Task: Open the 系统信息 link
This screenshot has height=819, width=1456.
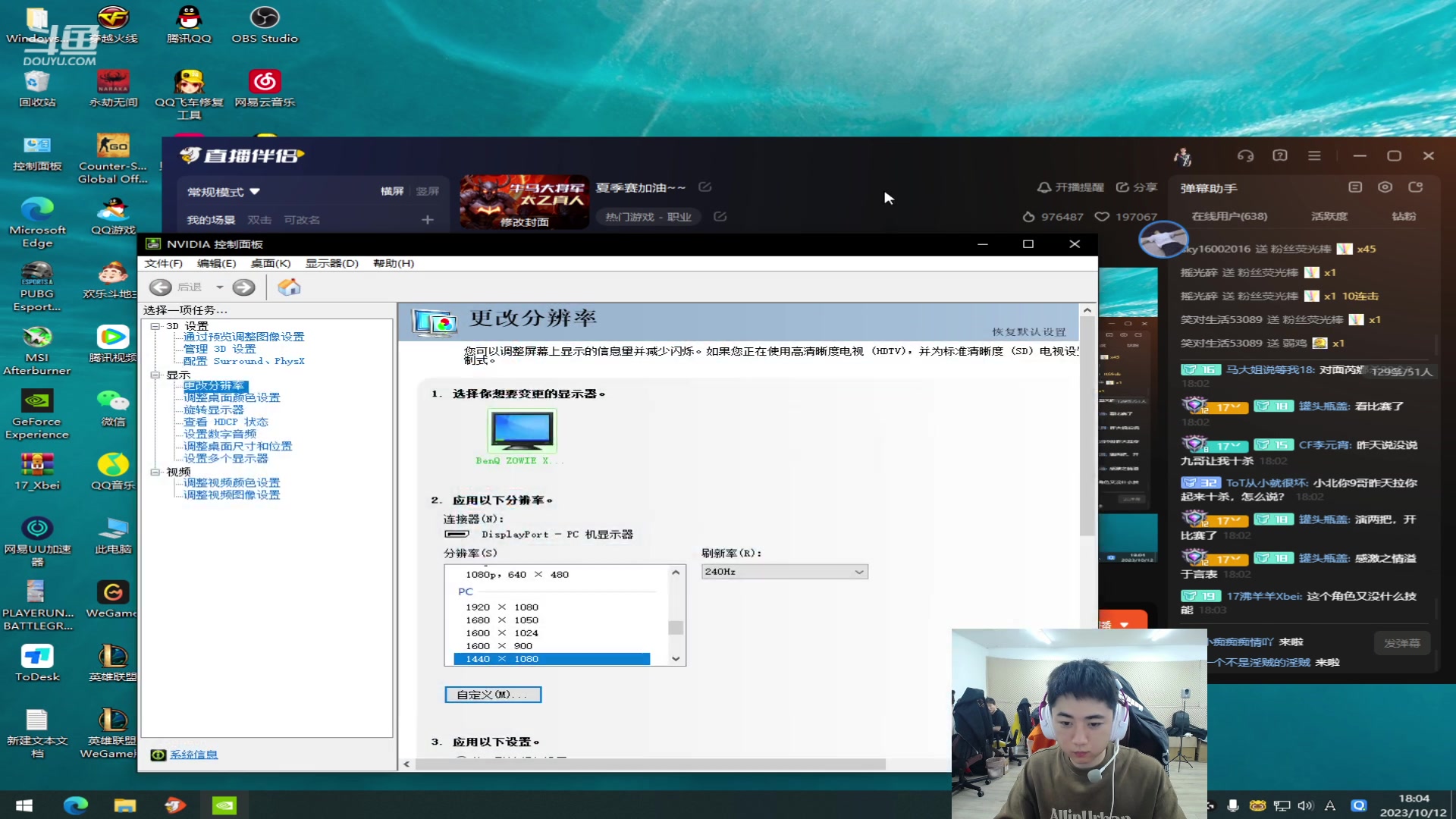Action: click(x=193, y=754)
